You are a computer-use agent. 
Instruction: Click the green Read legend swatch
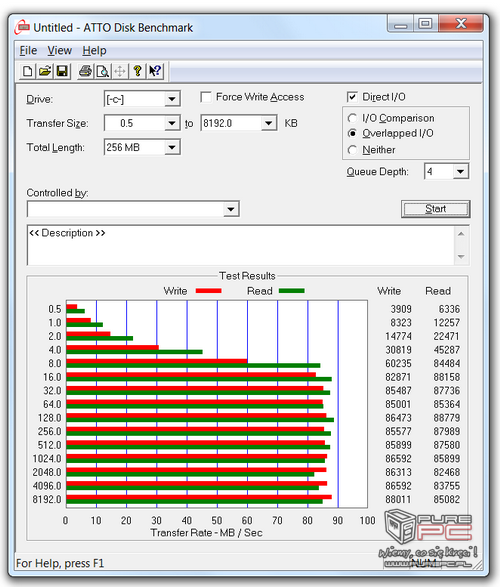[x=292, y=291]
